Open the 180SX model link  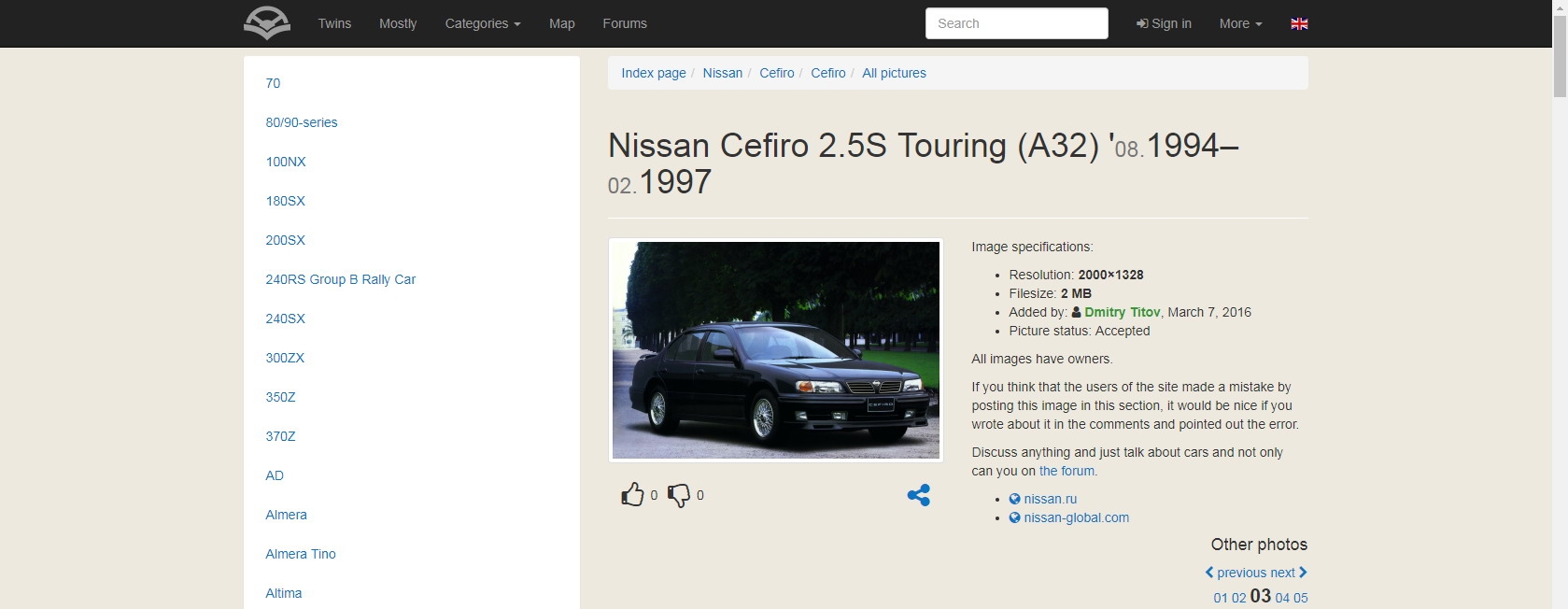pos(285,201)
